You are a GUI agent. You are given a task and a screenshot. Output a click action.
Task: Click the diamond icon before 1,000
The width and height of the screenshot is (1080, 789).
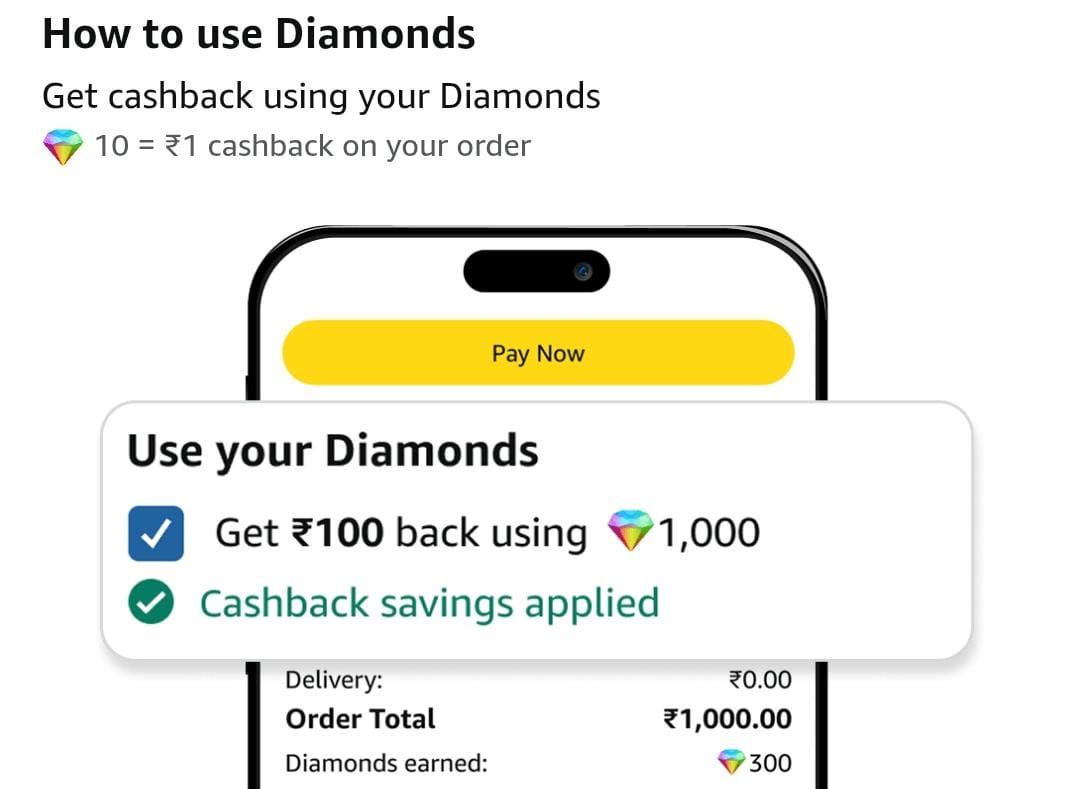[x=630, y=531]
